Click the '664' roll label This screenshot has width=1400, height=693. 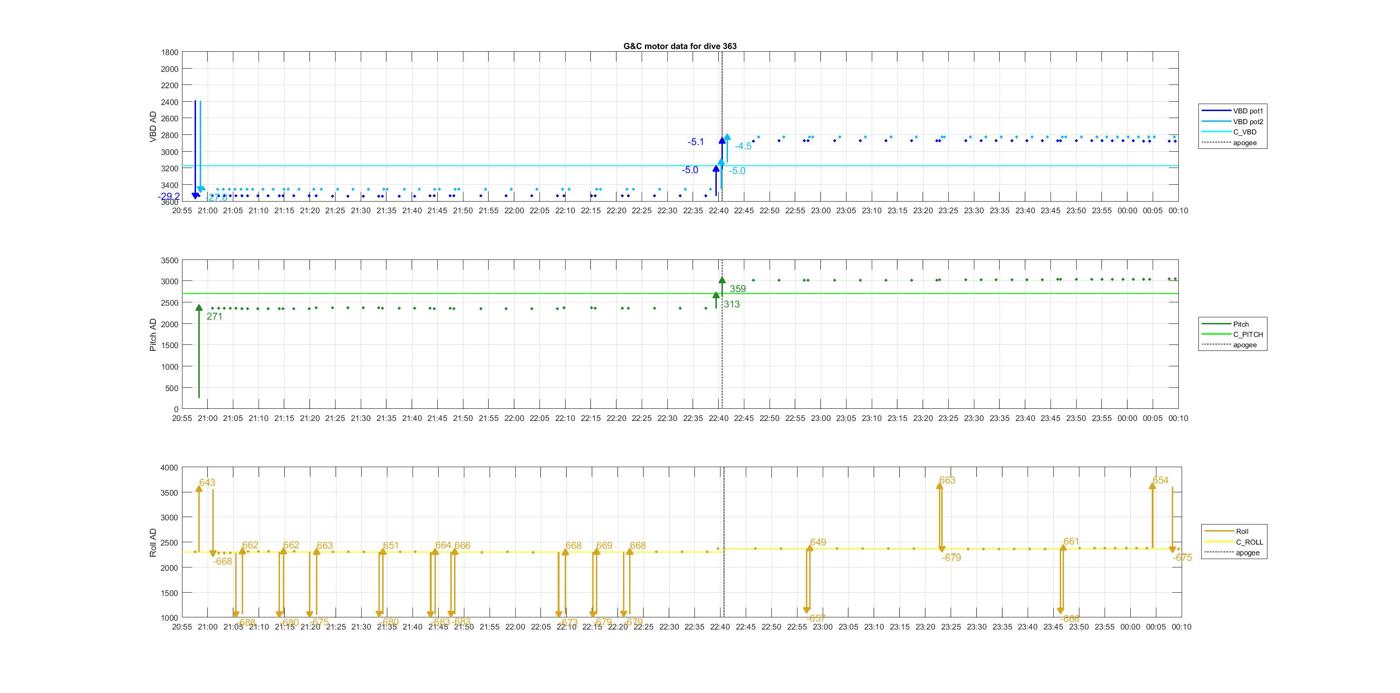coord(443,546)
